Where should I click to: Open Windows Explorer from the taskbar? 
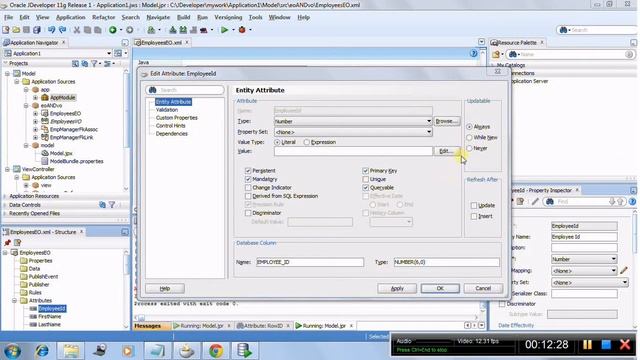(71, 351)
